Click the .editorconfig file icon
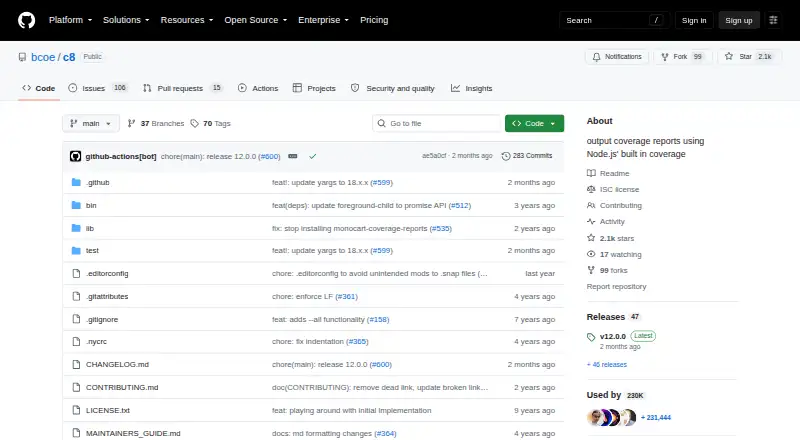The width and height of the screenshot is (800, 440). (x=76, y=274)
